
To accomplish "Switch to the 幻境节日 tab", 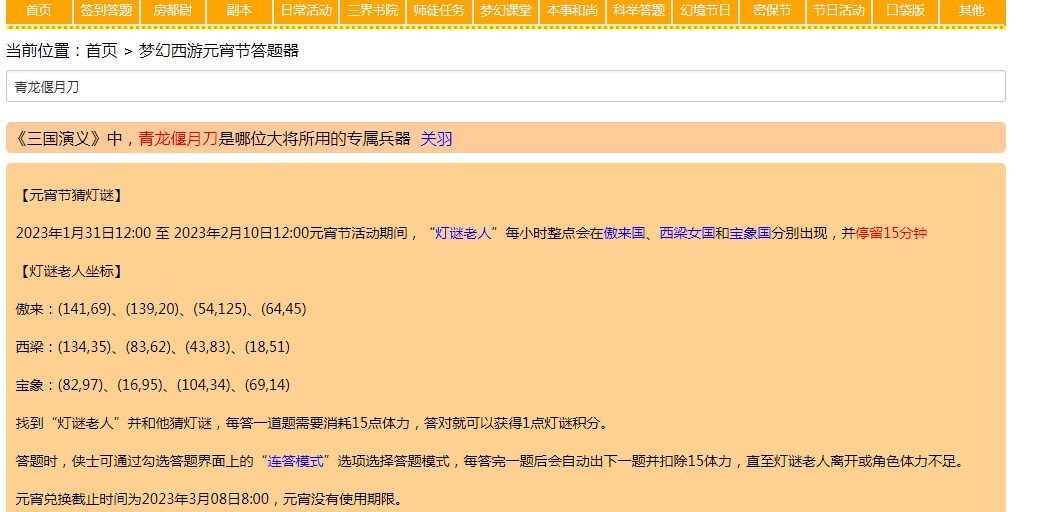I will [x=706, y=11].
